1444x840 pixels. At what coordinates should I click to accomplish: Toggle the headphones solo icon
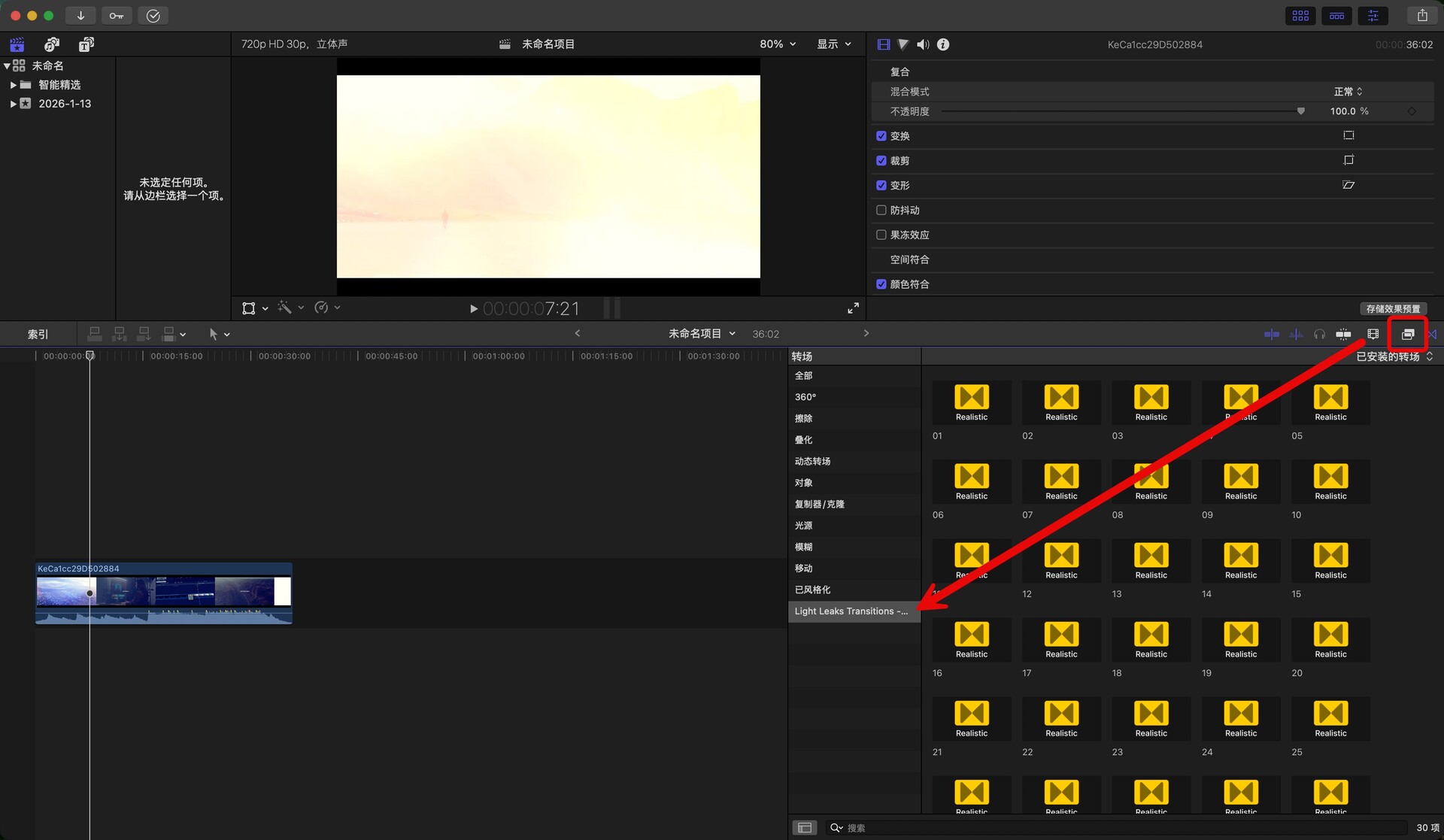click(1319, 334)
